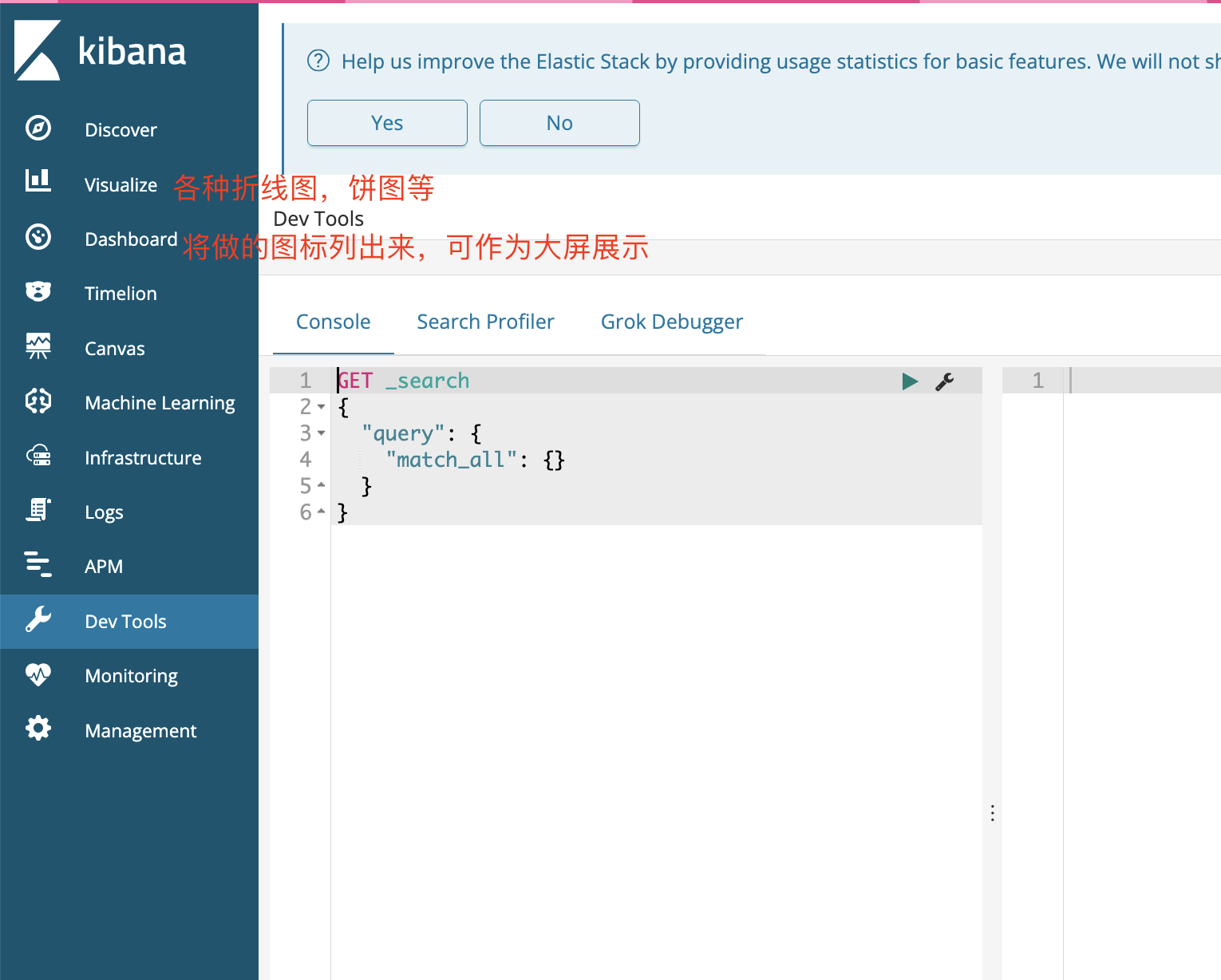
Task: Open Machine Learning sidebar icon
Action: 38,401
